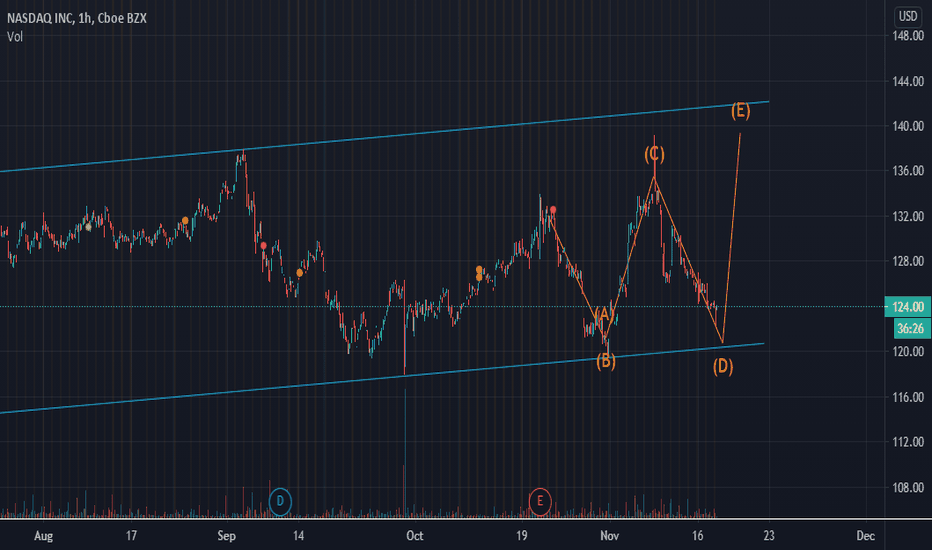Click the red earnings E marker
The image size is (932, 550).
click(540, 501)
